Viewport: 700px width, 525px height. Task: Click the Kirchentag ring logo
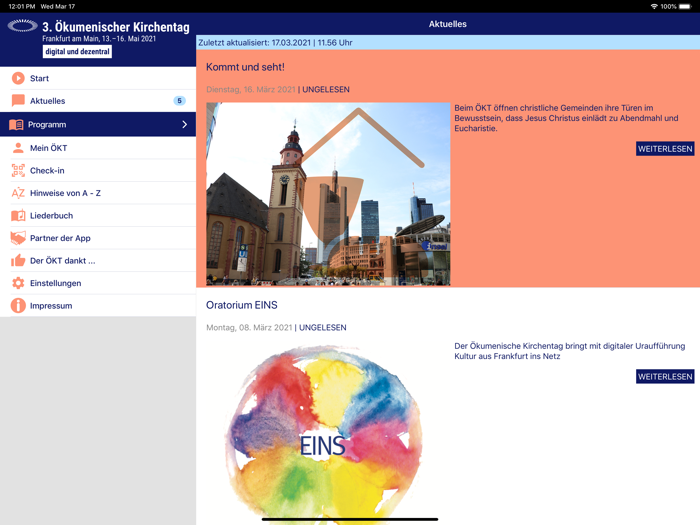(22, 26)
